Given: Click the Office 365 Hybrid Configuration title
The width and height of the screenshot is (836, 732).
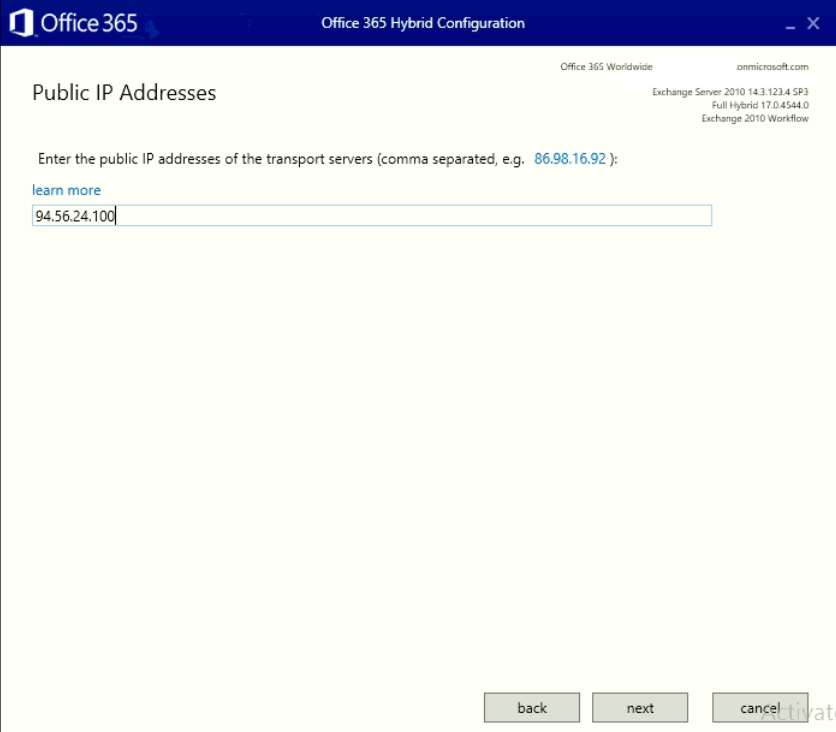Looking at the screenshot, I should (423, 23).
